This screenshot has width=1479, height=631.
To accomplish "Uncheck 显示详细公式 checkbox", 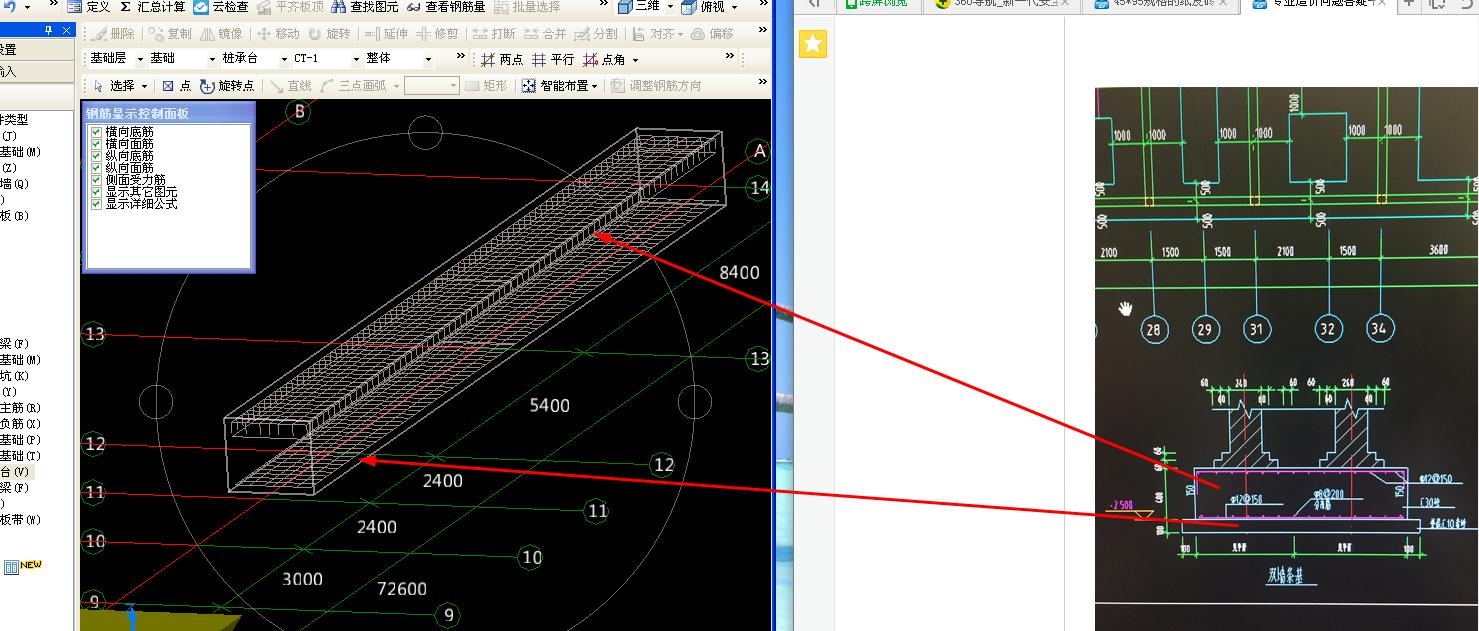I will (x=96, y=204).
